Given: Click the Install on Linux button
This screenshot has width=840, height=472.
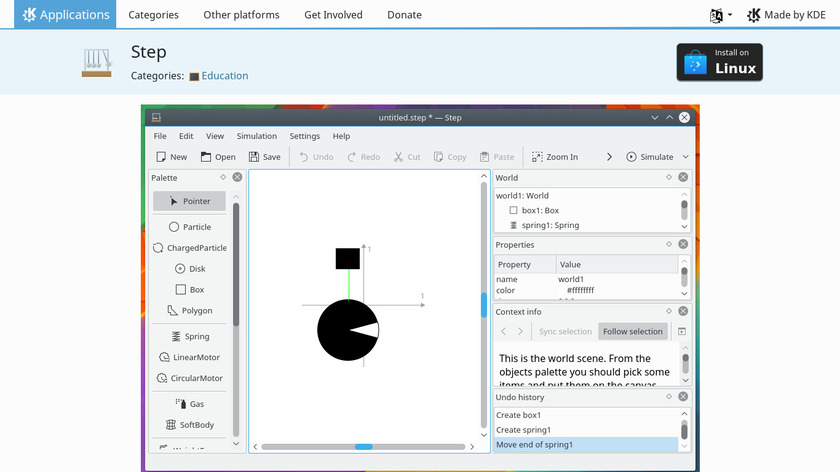Looking at the screenshot, I should (x=719, y=62).
